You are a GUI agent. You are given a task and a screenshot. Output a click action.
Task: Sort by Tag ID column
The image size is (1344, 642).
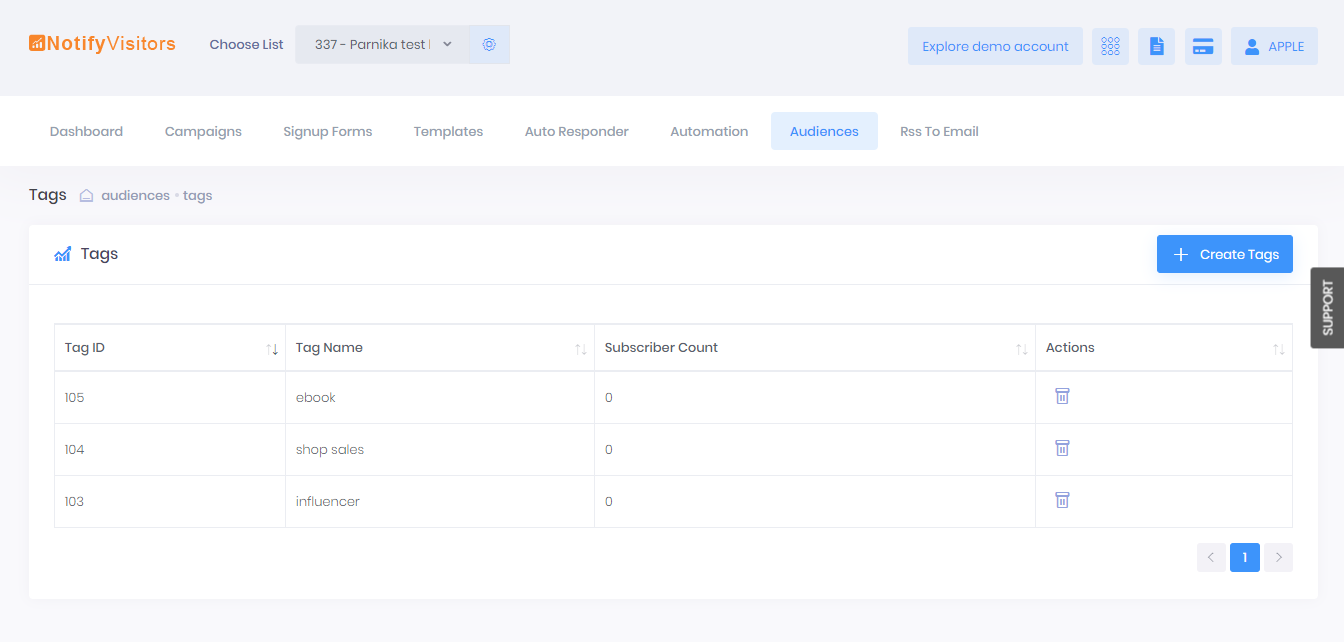(170, 348)
